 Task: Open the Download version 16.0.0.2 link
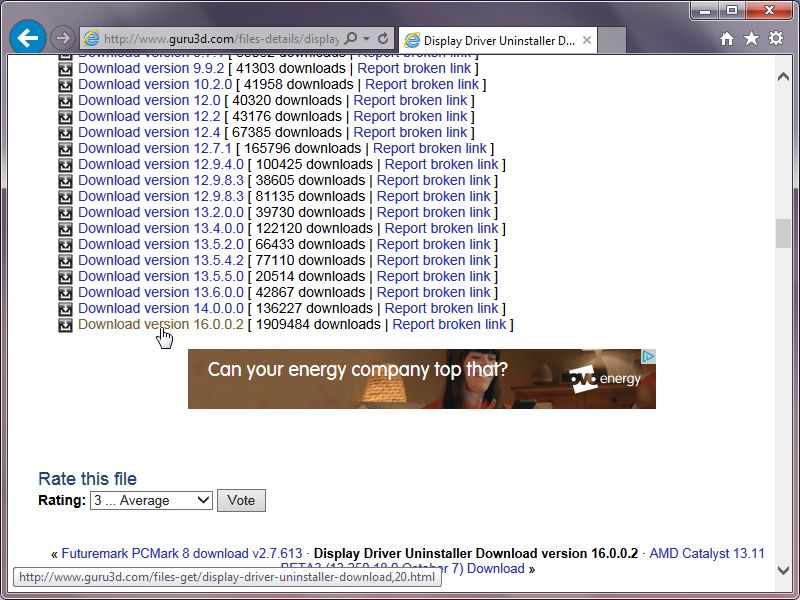coord(161,324)
